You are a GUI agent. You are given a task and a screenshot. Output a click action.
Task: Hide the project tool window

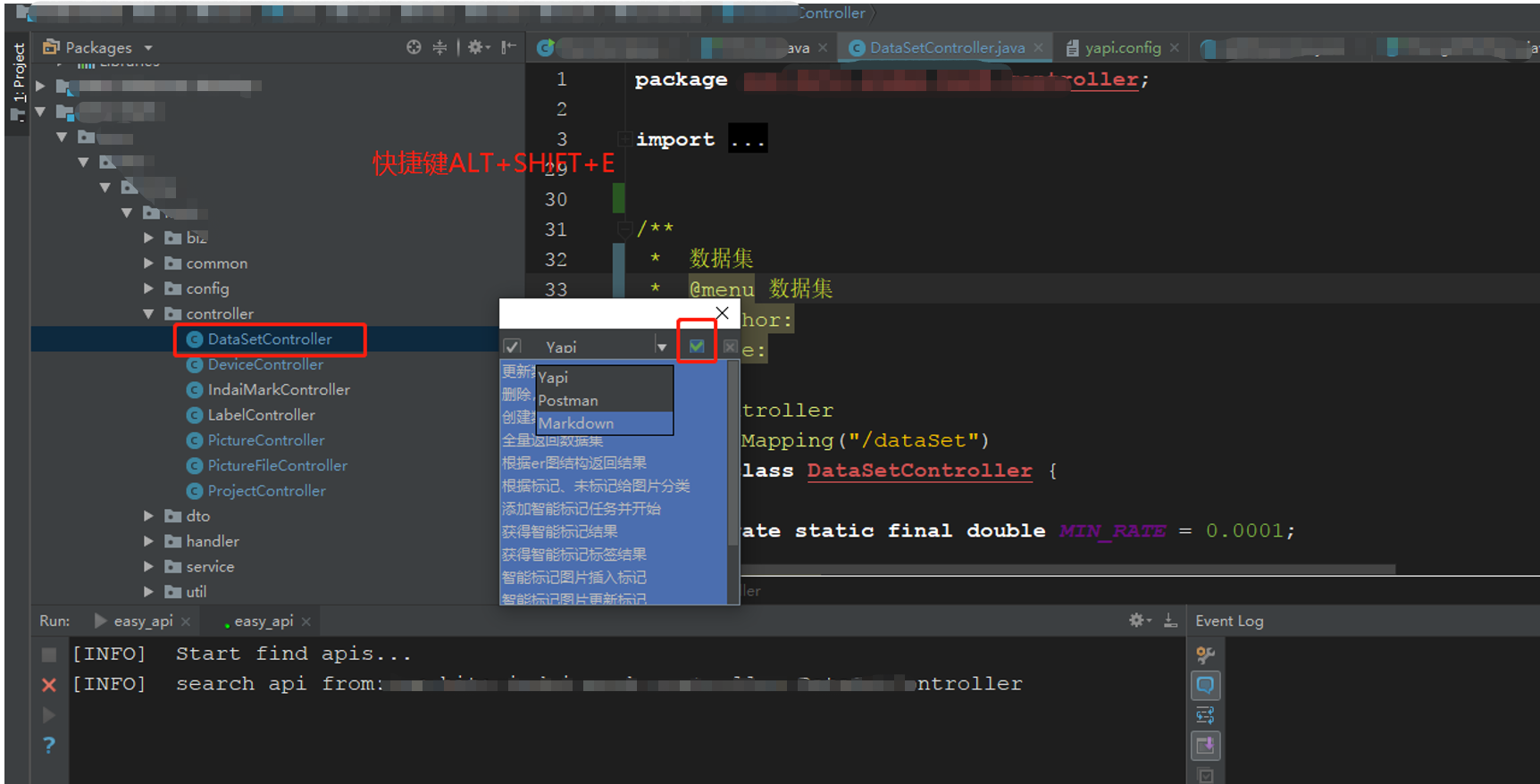(x=508, y=47)
